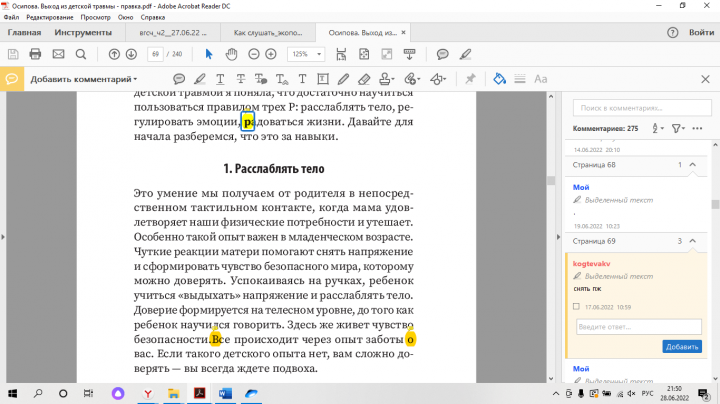This screenshot has height=404, width=720.
Task: Open the Stamp tool menu
Action: [x=387, y=79]
